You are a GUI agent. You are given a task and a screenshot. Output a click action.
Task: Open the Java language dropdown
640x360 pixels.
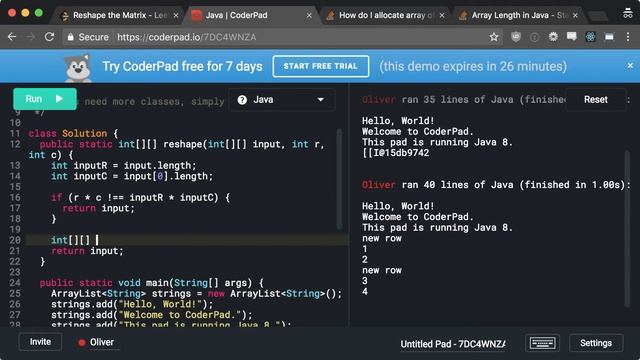tap(282, 100)
